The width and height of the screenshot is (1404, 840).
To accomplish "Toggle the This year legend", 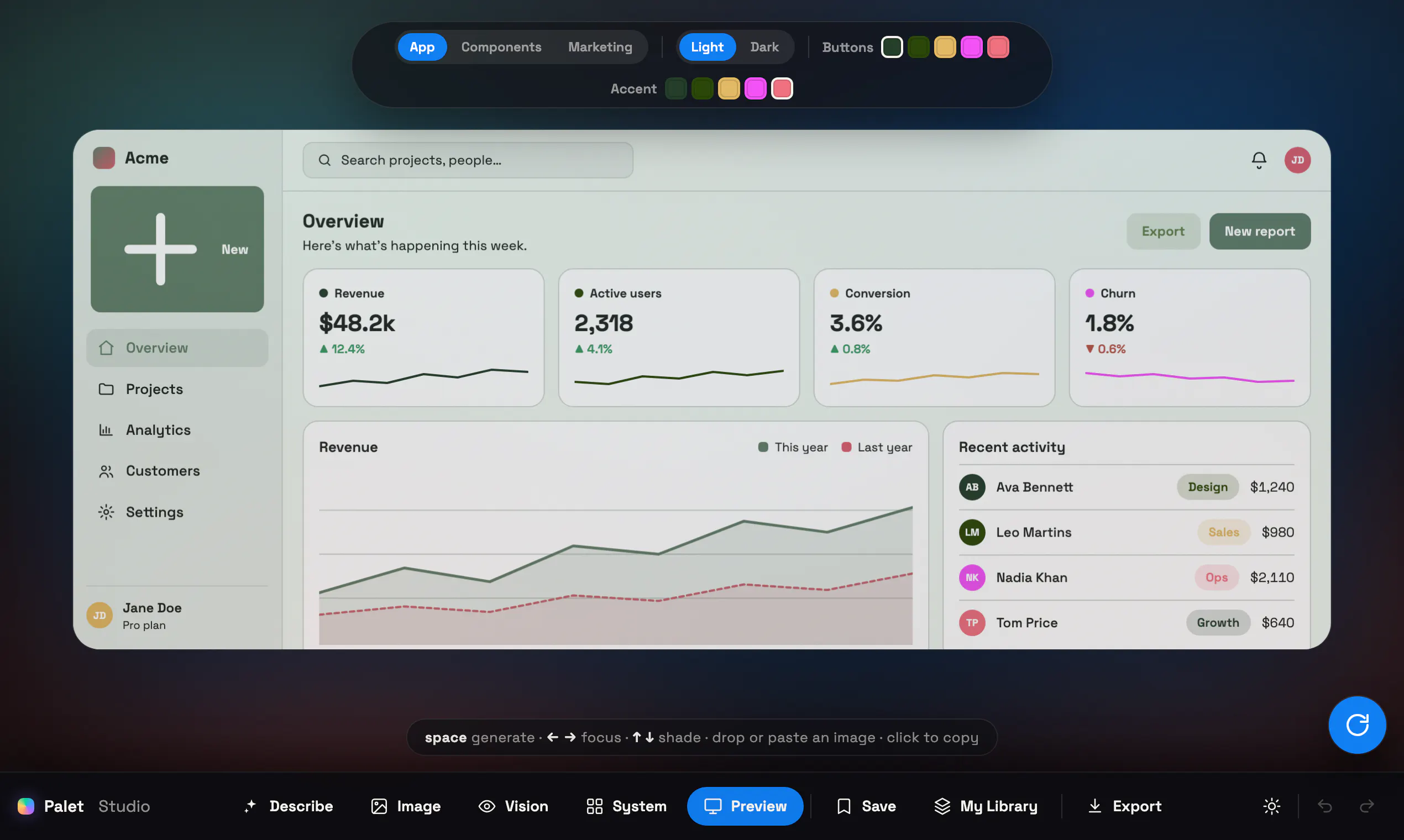I will 793,447.
